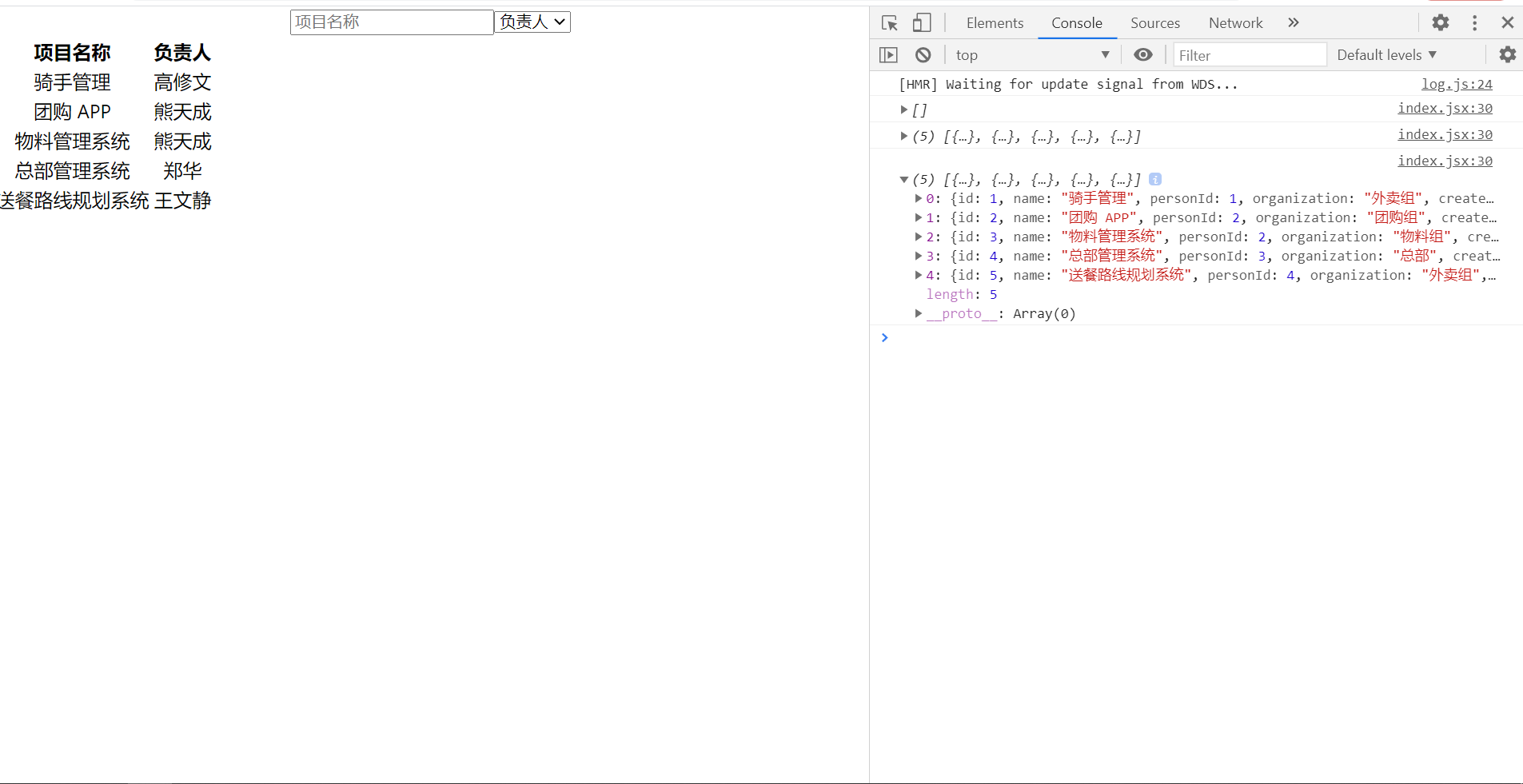
Task: Select the 骑手管理 table cell
Action: (72, 82)
